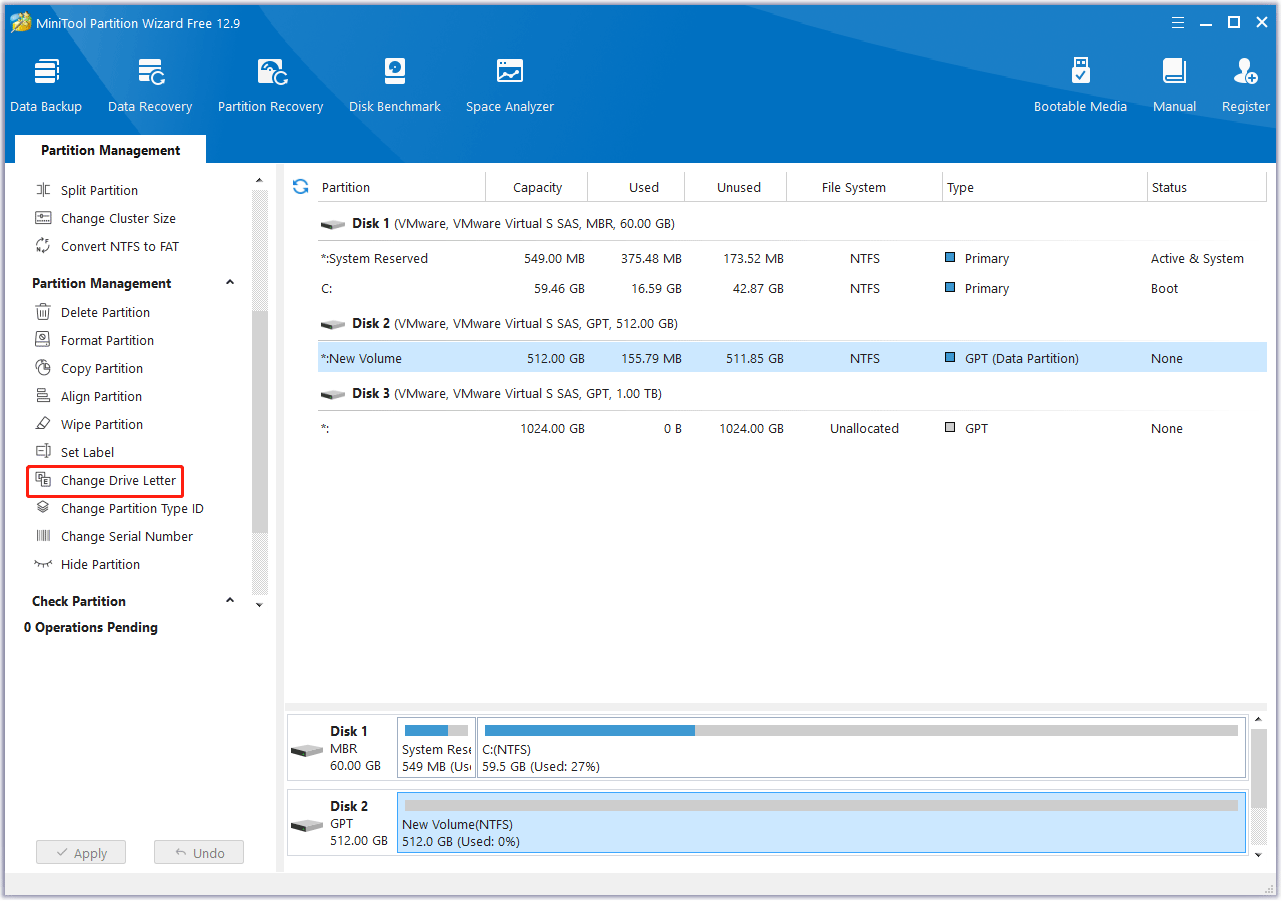This screenshot has height=901, width=1282.
Task: Click the gray swatch of unallocated GPT row
Action: point(950,428)
